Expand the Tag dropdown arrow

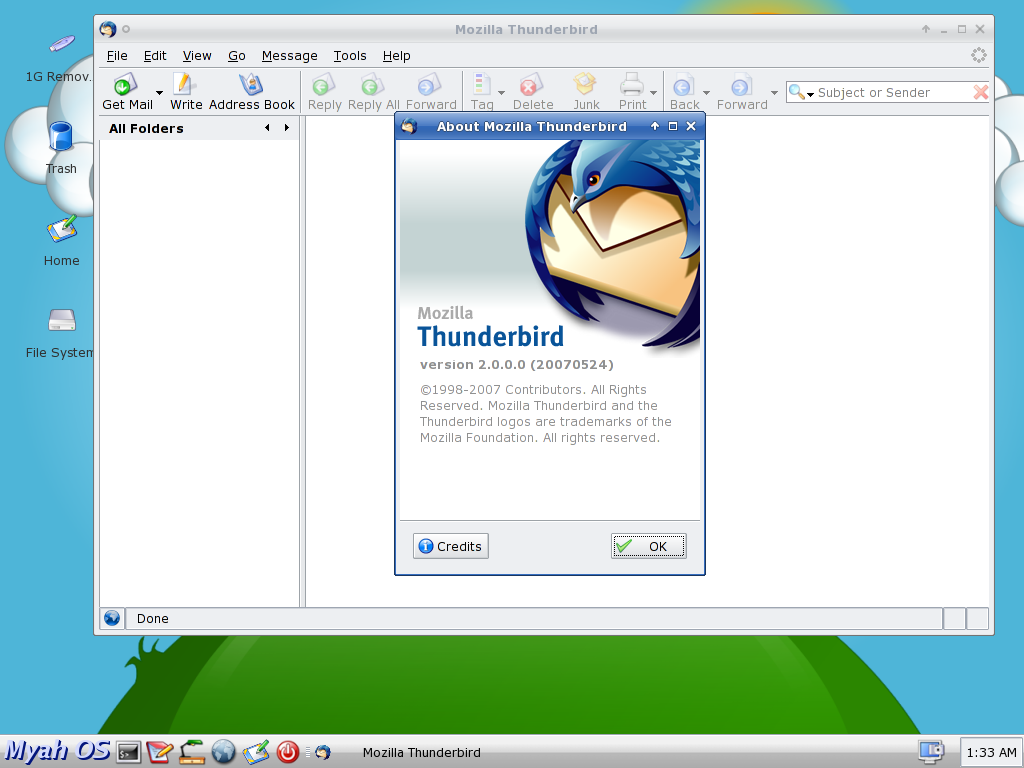point(502,93)
